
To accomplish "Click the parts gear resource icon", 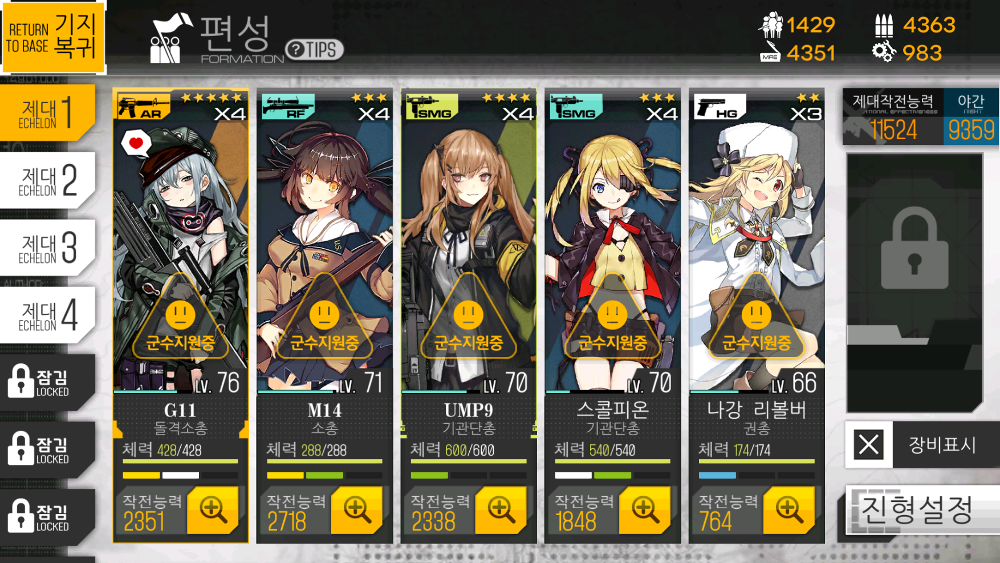I will (883, 52).
